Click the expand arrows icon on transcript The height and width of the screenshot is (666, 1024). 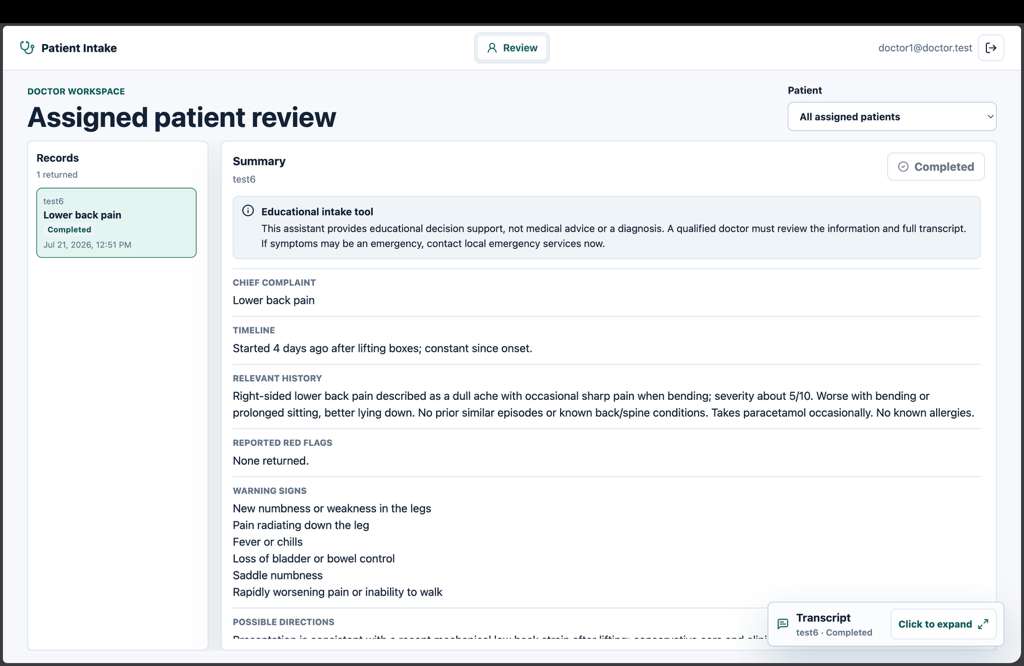tap(983, 624)
